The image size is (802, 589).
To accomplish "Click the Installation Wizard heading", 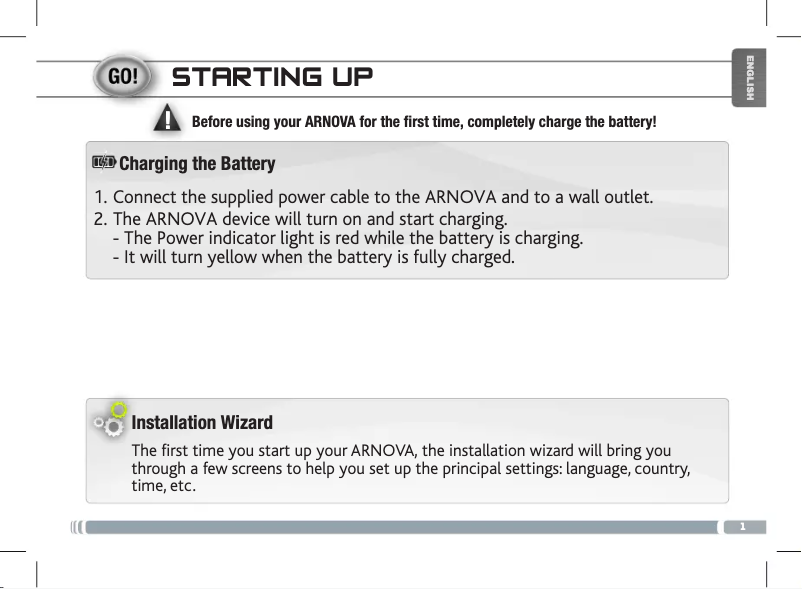I will coord(202,423).
